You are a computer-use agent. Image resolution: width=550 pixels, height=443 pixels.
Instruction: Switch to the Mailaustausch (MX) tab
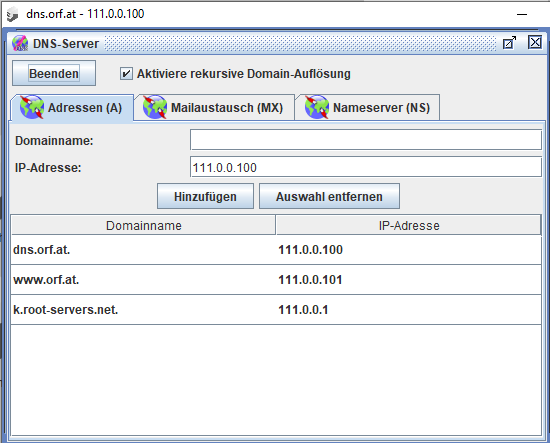pyautogui.click(x=214, y=107)
